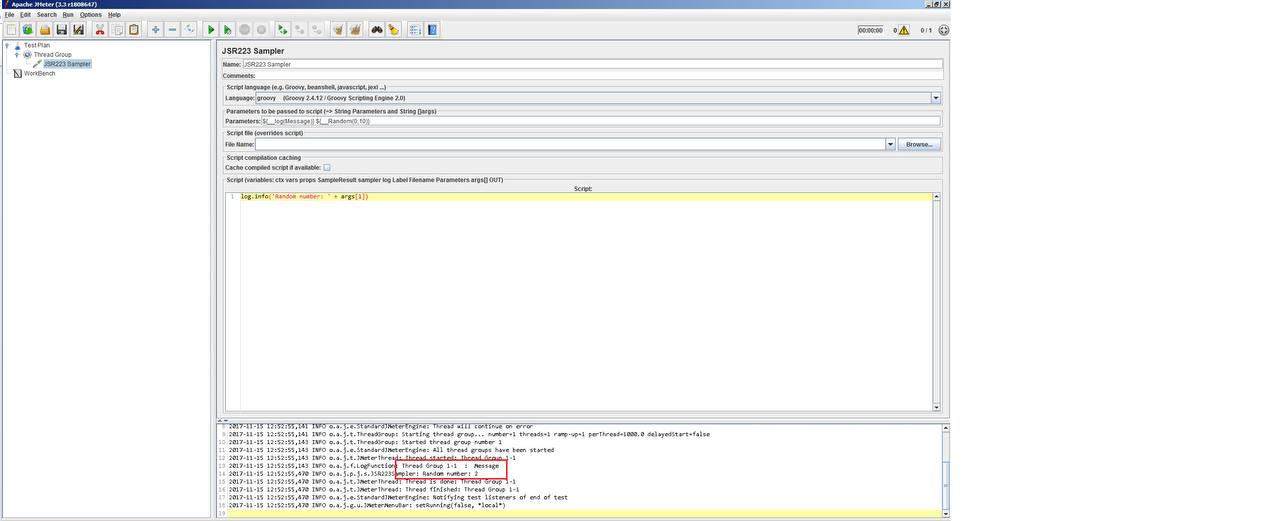Click the log panel scrollbar

(x=945, y=471)
